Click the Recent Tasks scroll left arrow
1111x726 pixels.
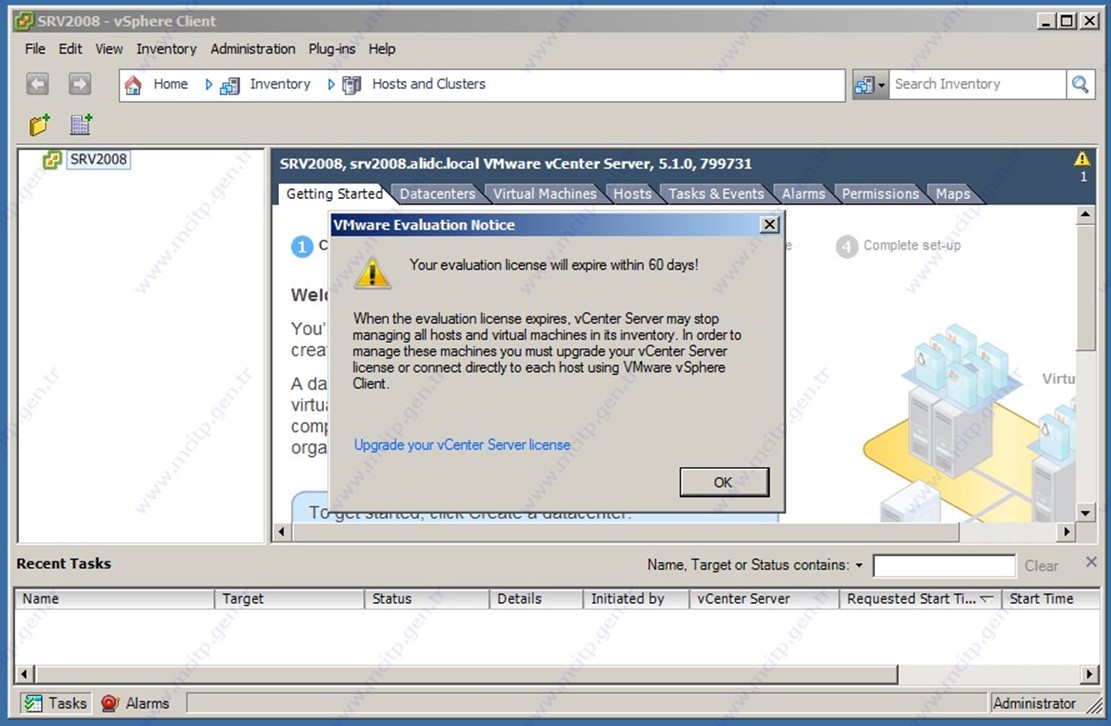click(x=25, y=674)
